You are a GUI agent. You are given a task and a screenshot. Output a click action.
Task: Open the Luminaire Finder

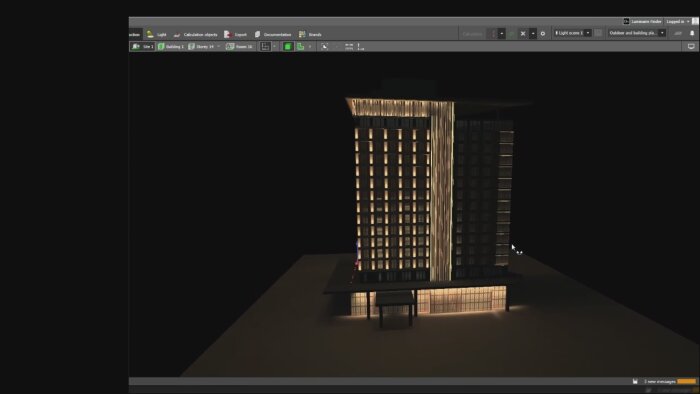(x=642, y=21)
